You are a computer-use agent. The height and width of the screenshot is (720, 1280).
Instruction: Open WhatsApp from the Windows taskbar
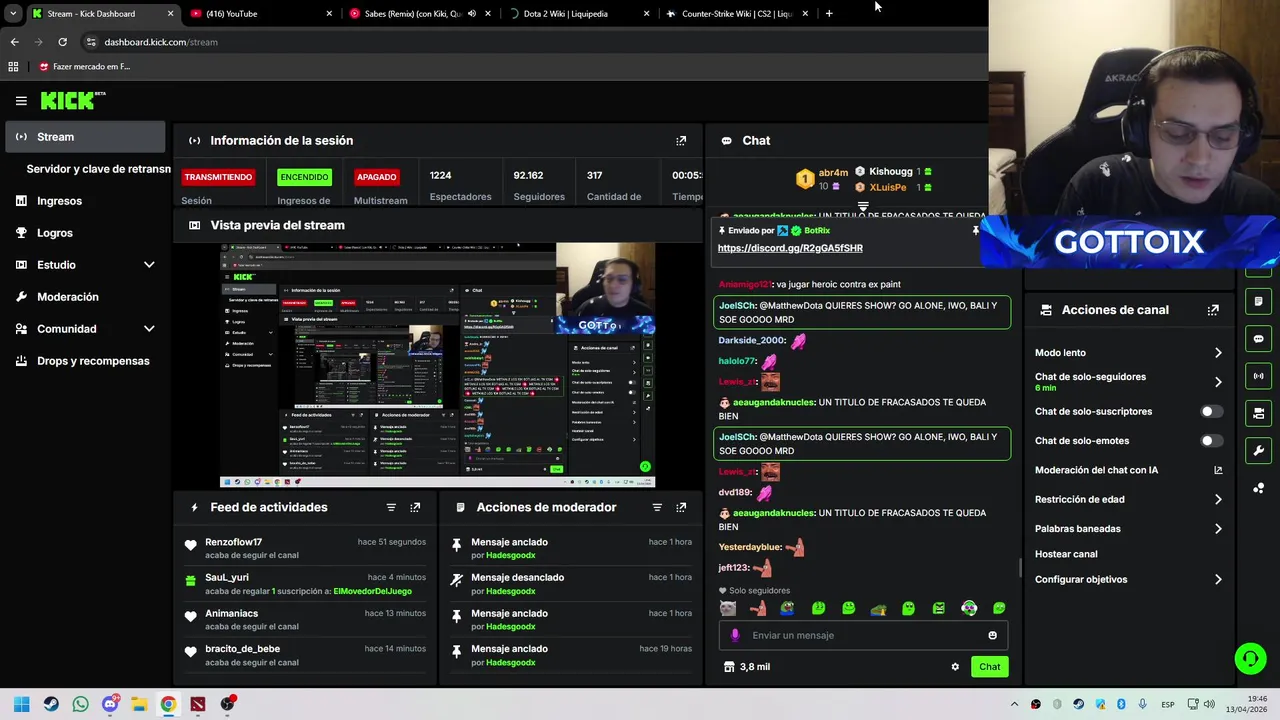point(80,704)
